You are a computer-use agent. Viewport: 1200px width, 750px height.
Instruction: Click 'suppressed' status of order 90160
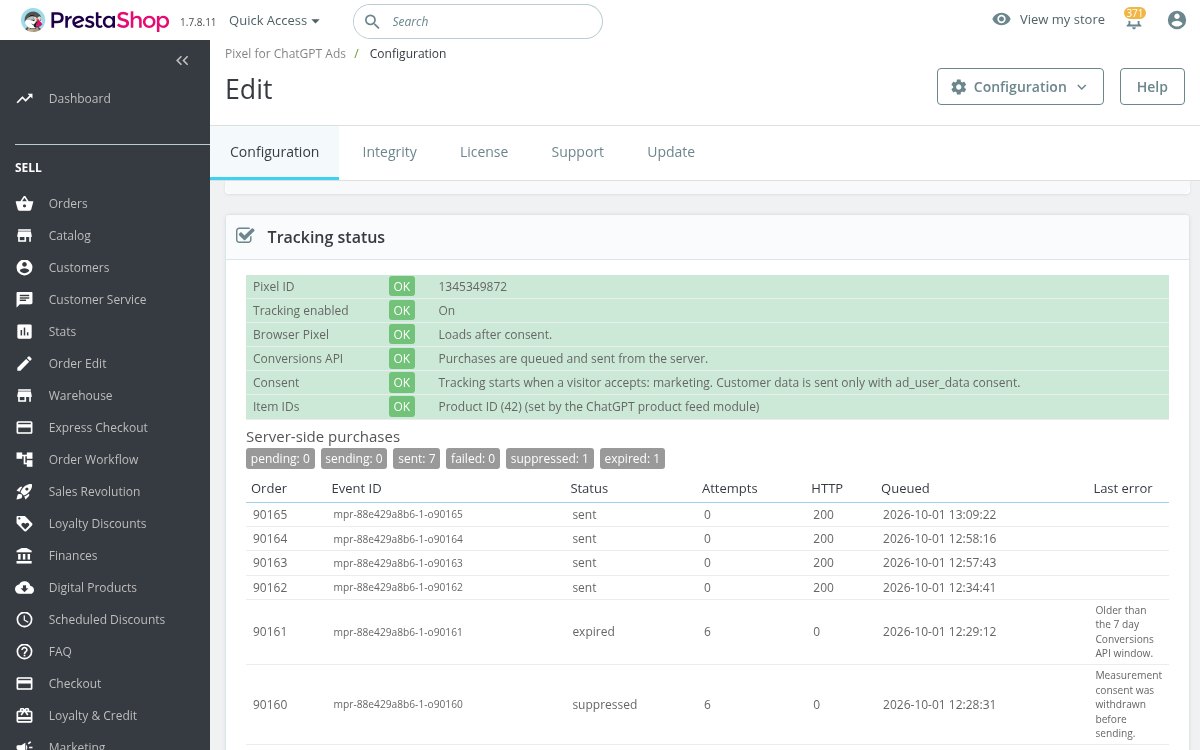604,705
